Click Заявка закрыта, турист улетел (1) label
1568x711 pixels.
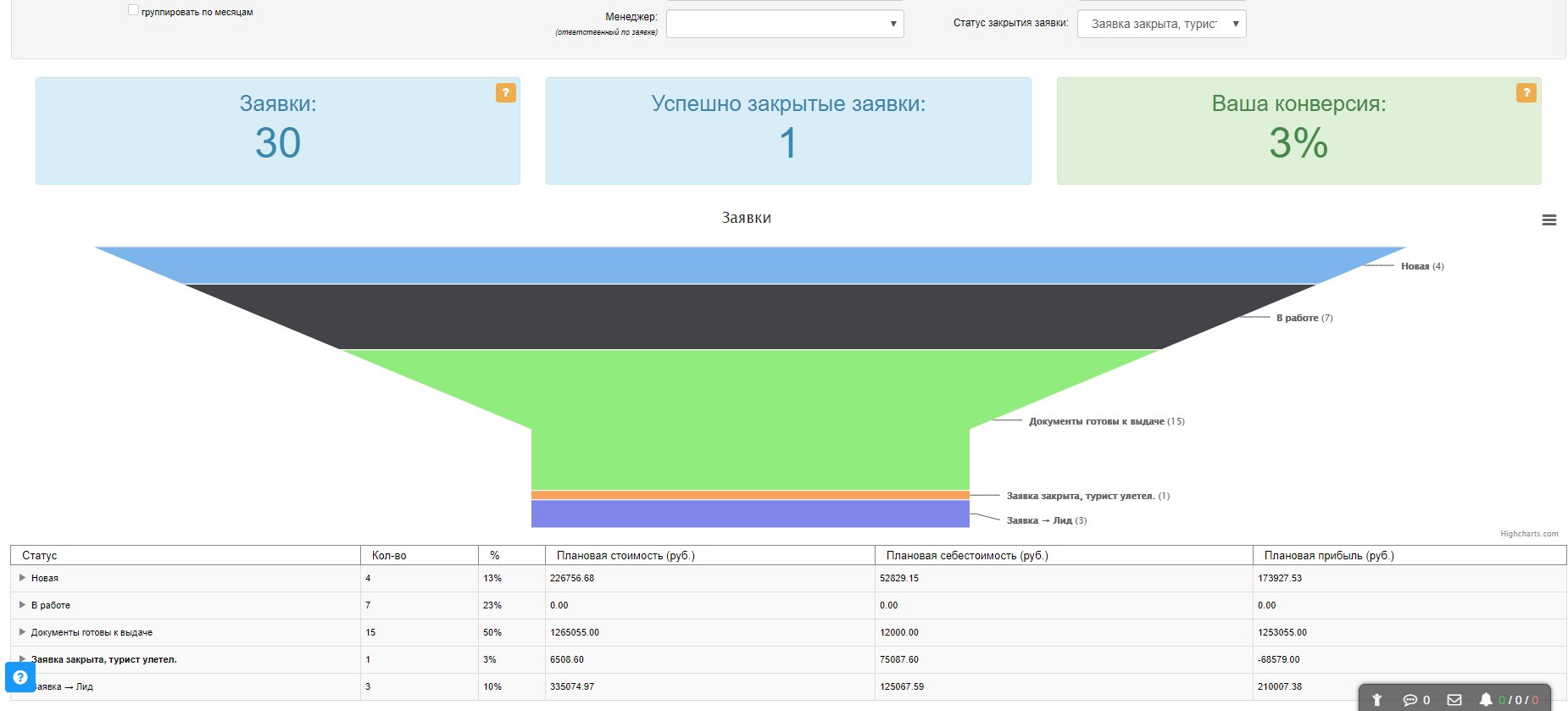pos(1087,496)
